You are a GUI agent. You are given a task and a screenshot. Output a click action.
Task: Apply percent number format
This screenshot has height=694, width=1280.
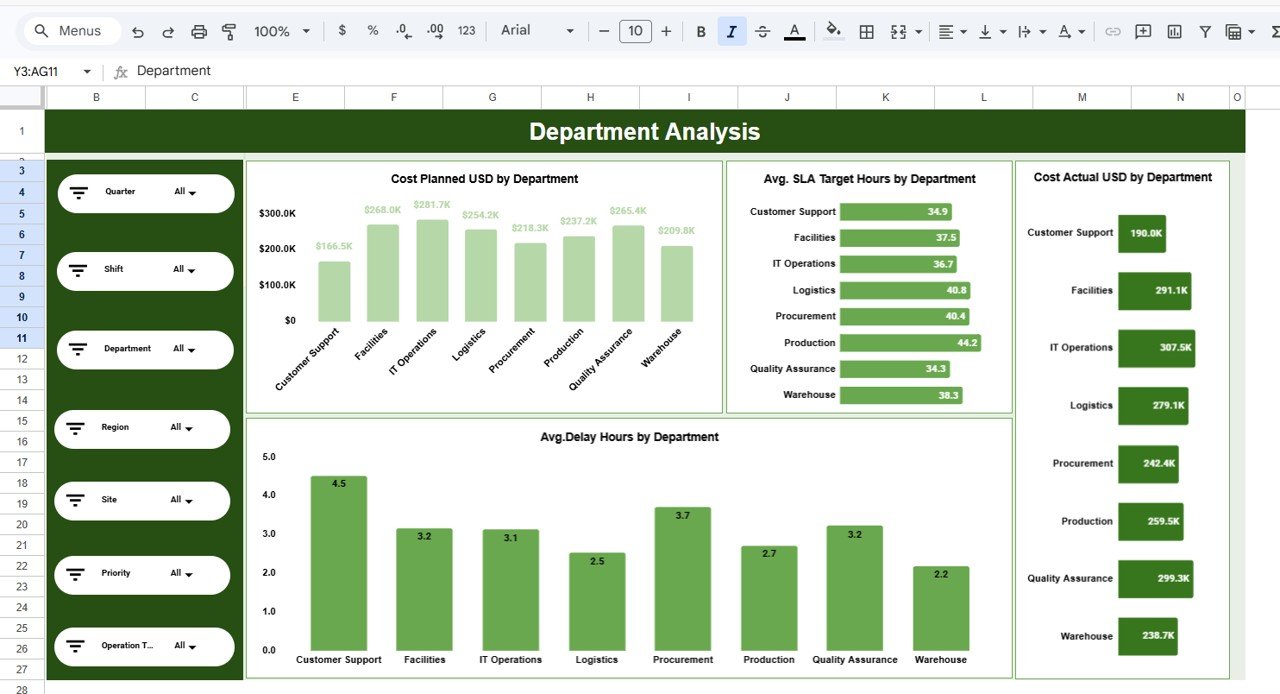pyautogui.click(x=372, y=31)
